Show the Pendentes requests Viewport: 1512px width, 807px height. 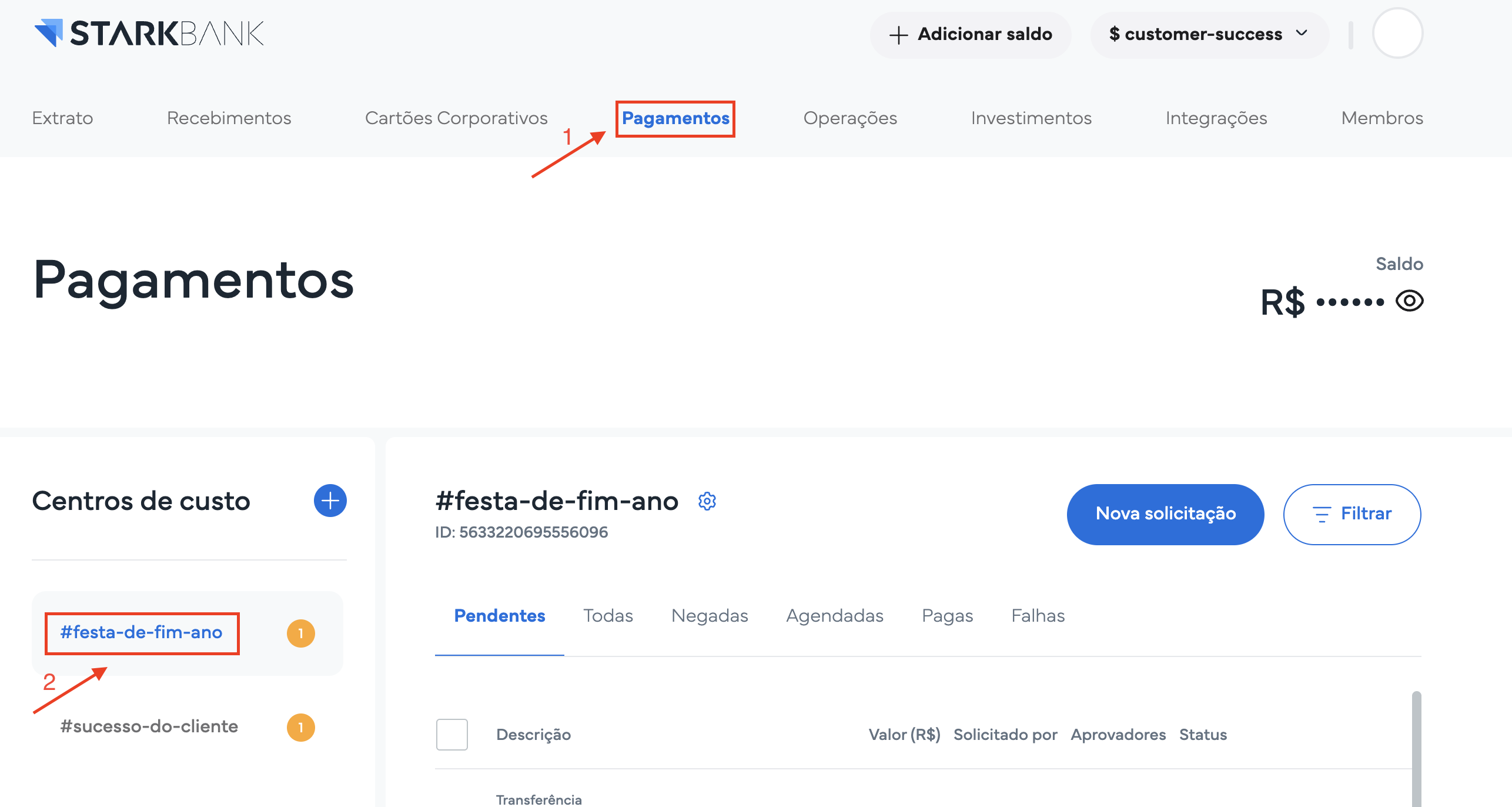click(x=500, y=616)
